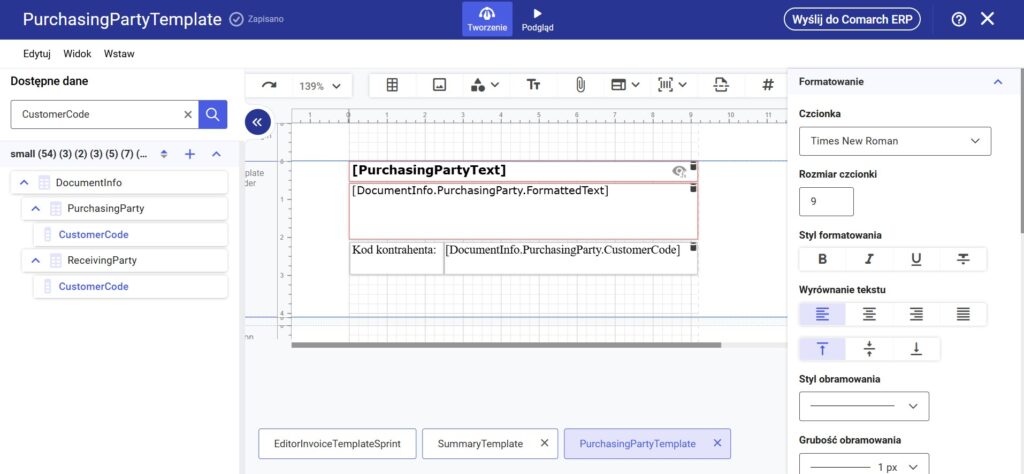Click the insert image icon in toolbar

point(439,86)
